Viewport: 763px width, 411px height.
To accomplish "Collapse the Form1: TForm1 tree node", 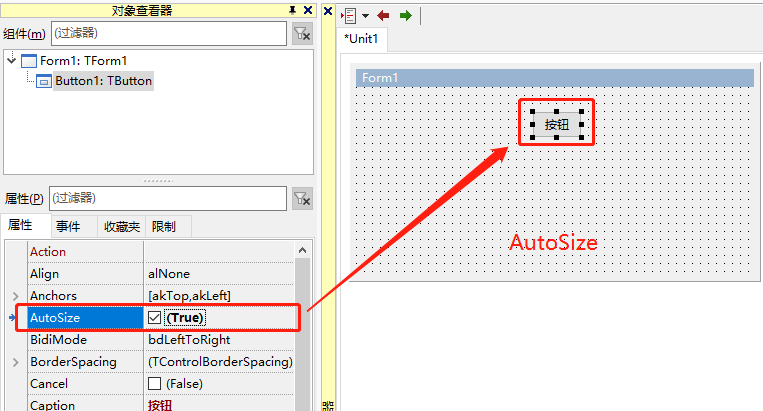I will pyautogui.click(x=12, y=60).
